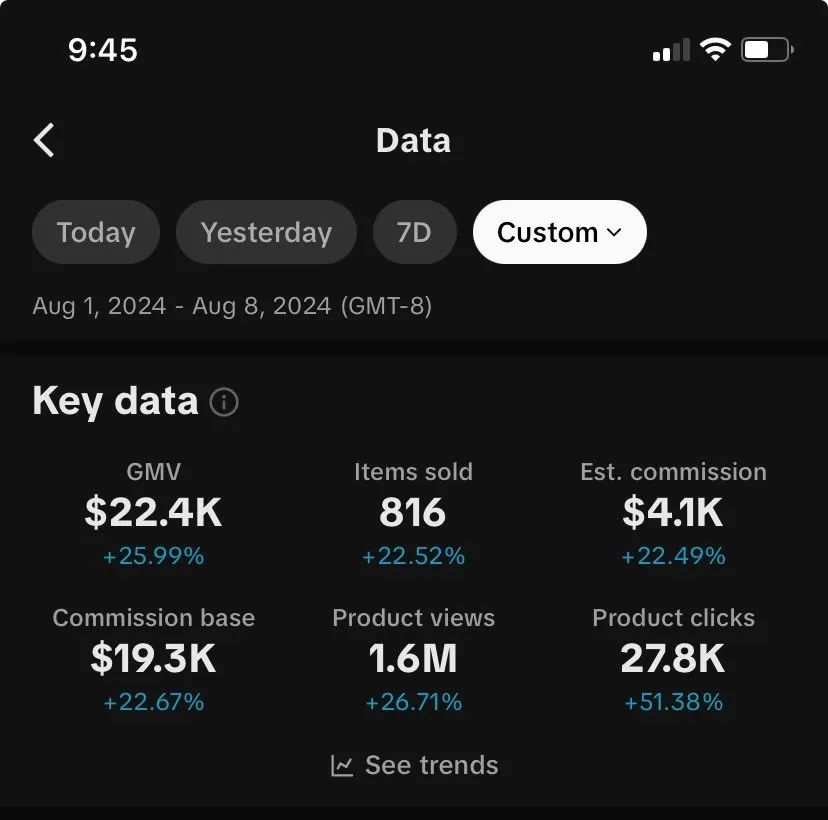Open the Custom date range dropdown
The height and width of the screenshot is (820, 828).
tap(560, 232)
